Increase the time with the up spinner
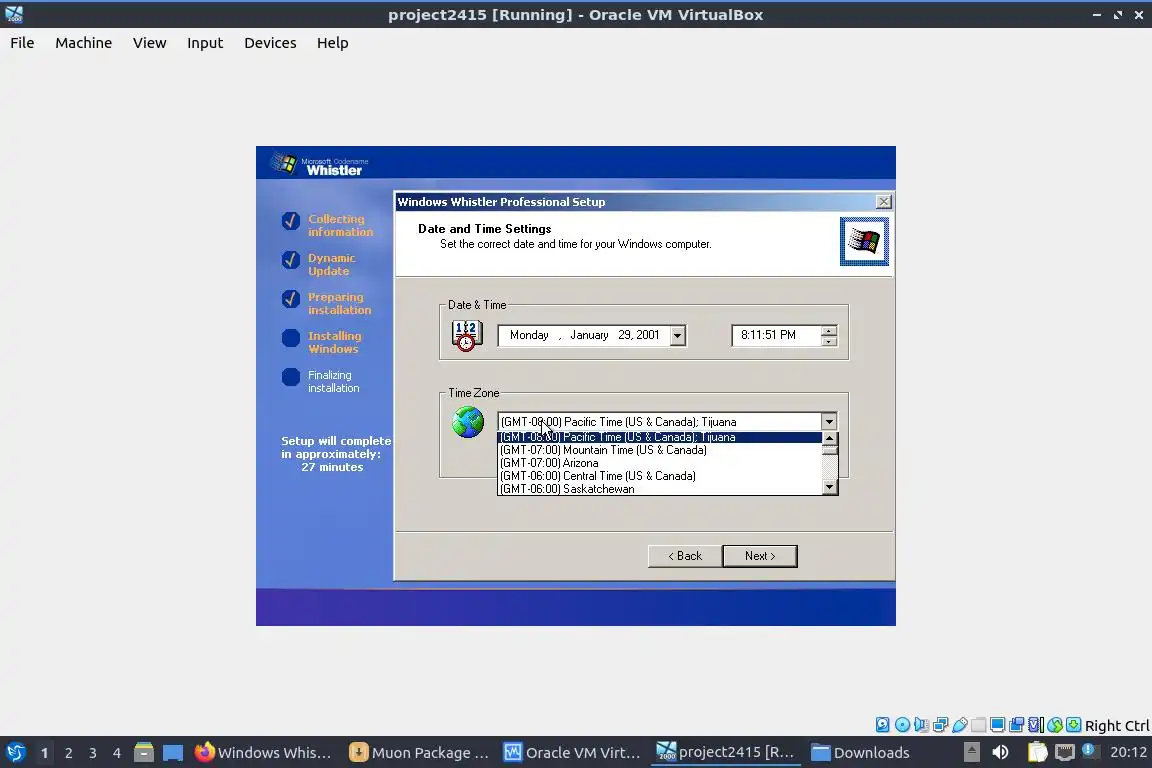 (x=829, y=331)
